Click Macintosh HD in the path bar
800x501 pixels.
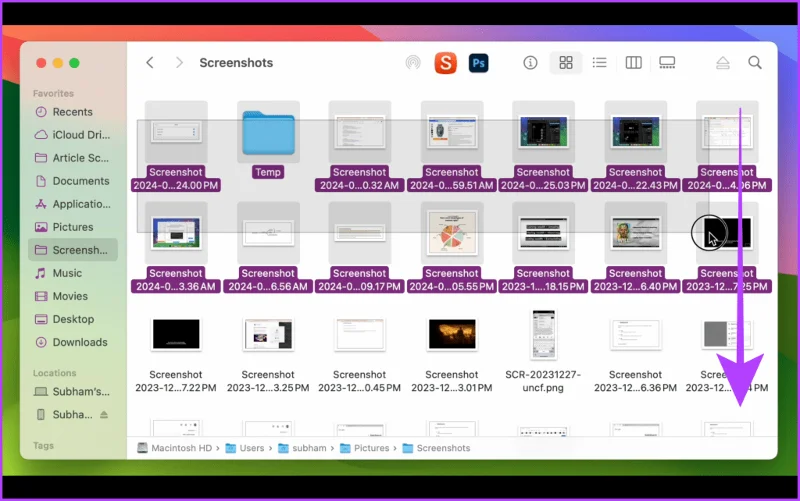[x=174, y=448]
